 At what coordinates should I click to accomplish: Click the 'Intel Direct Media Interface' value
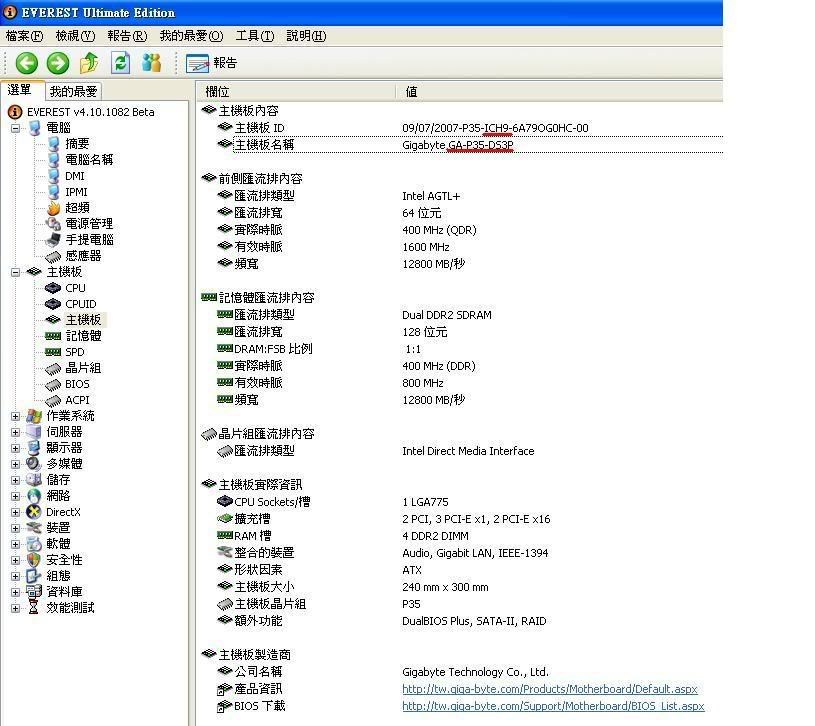click(x=468, y=451)
